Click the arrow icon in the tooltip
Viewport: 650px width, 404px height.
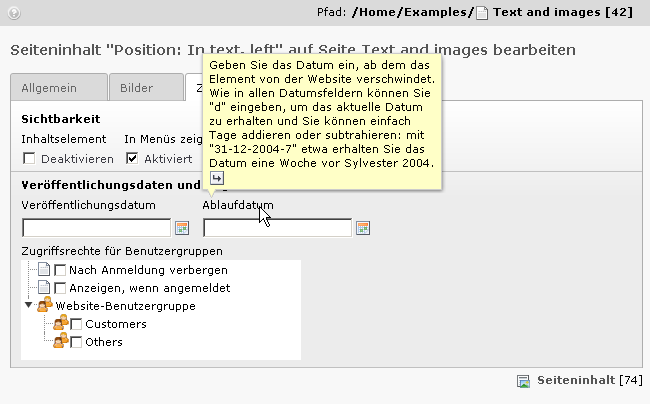(x=217, y=178)
